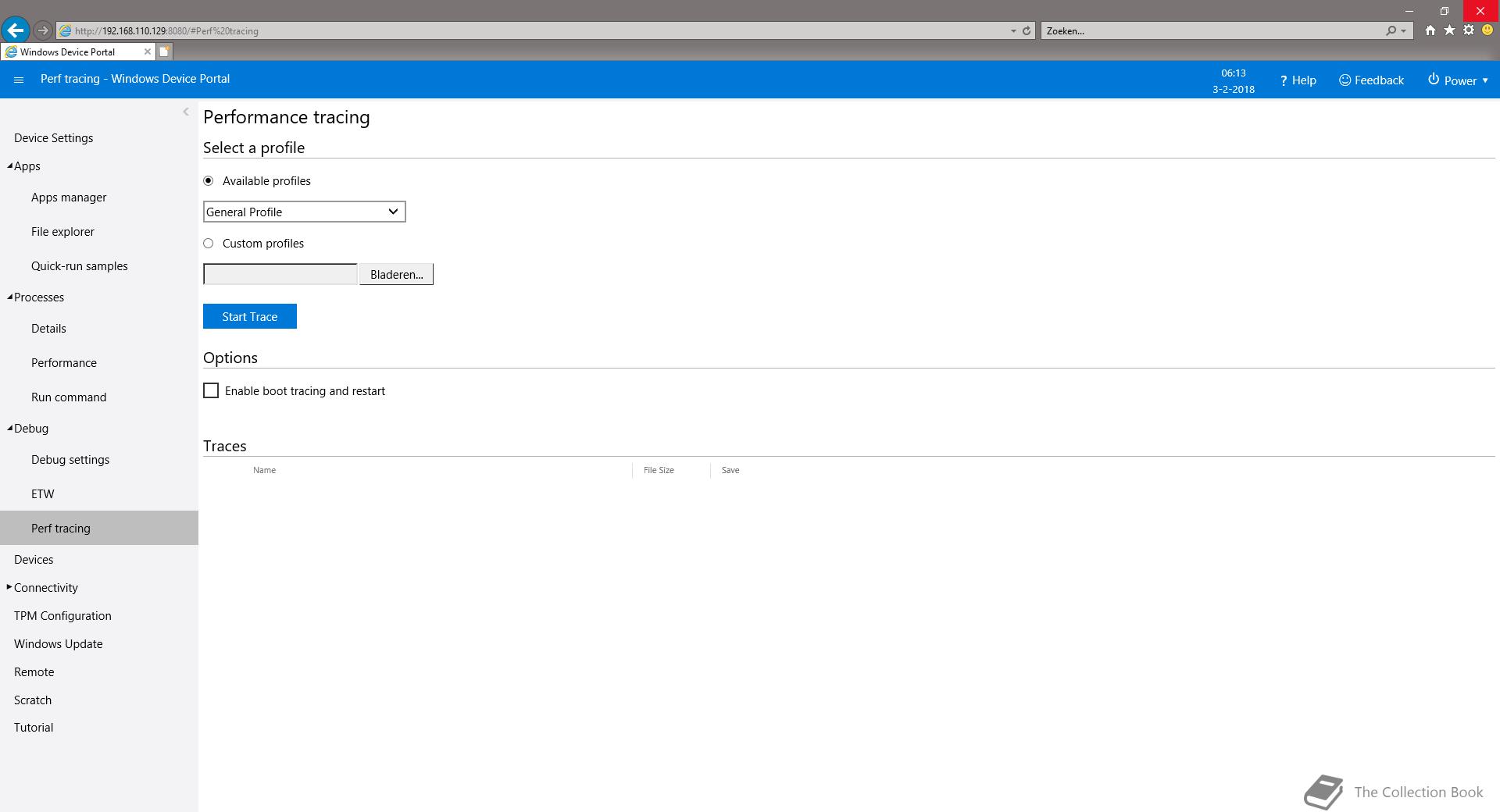Select the Available profiles radio button
Viewport: 1500px width, 812px height.
click(208, 180)
